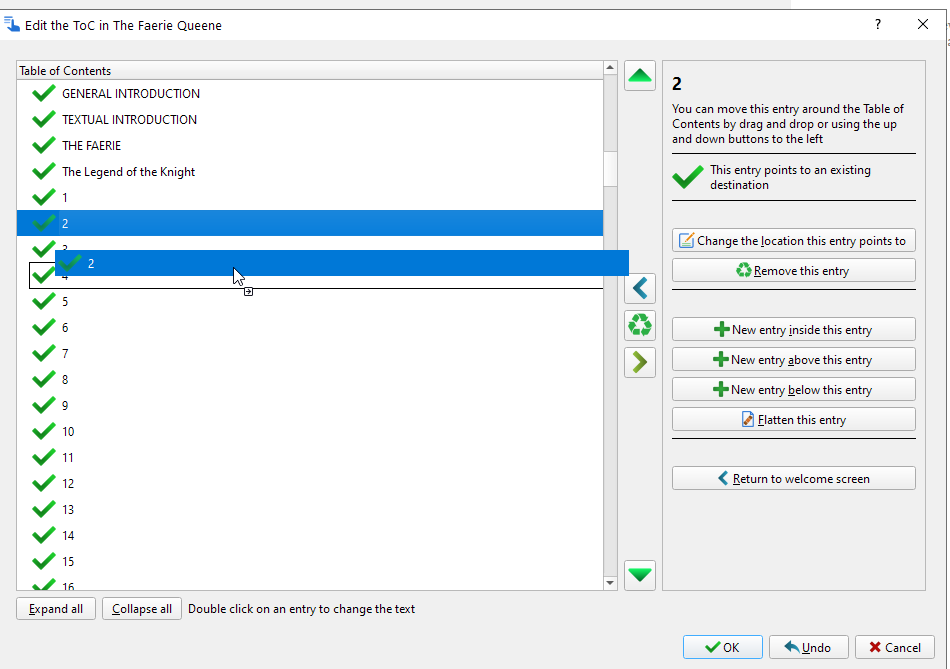Image resolution: width=950 pixels, height=669 pixels.
Task: Return to welcome screen
Action: tap(794, 479)
